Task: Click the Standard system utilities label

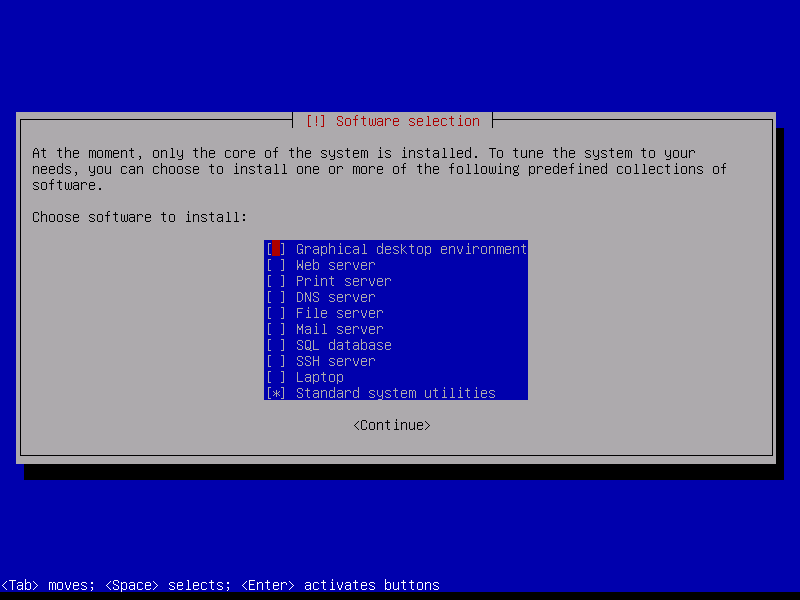Action: click(395, 393)
